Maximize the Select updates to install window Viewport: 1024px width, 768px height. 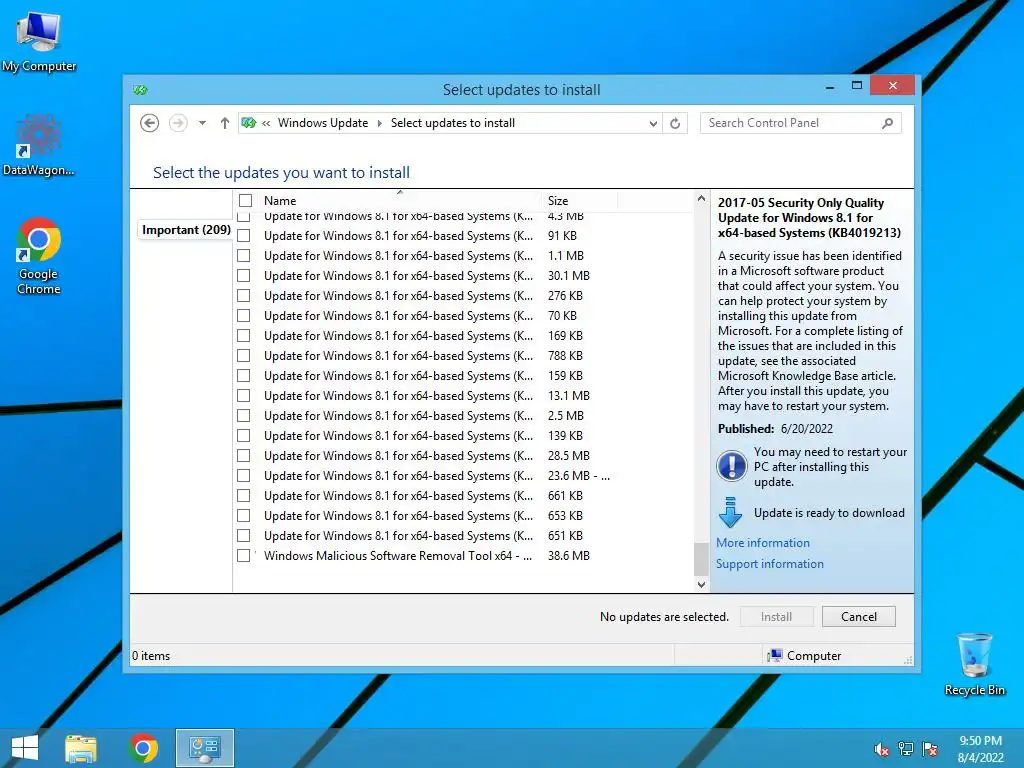tap(857, 86)
